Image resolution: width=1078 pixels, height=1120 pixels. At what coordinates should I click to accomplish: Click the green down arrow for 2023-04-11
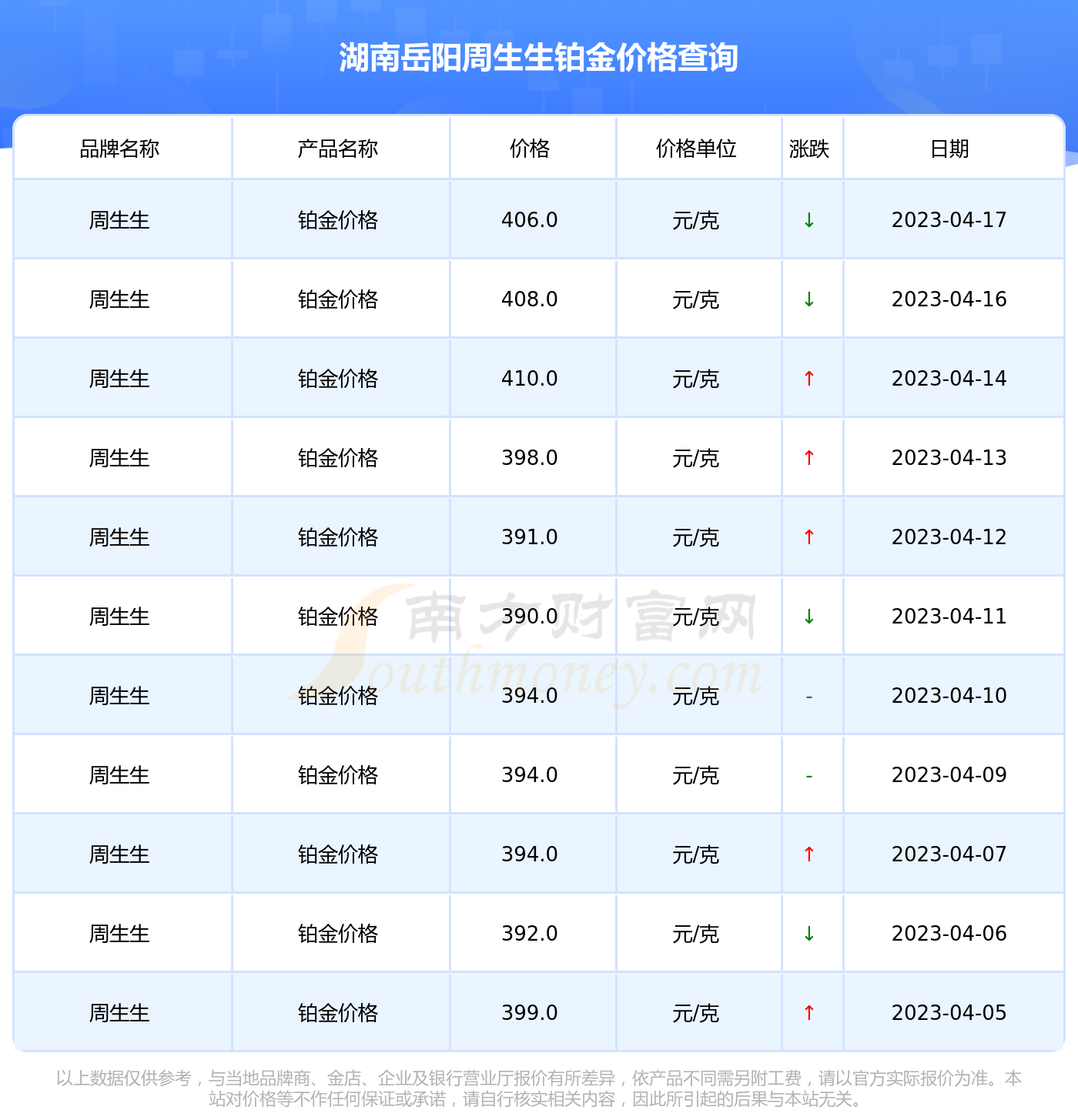point(809,617)
